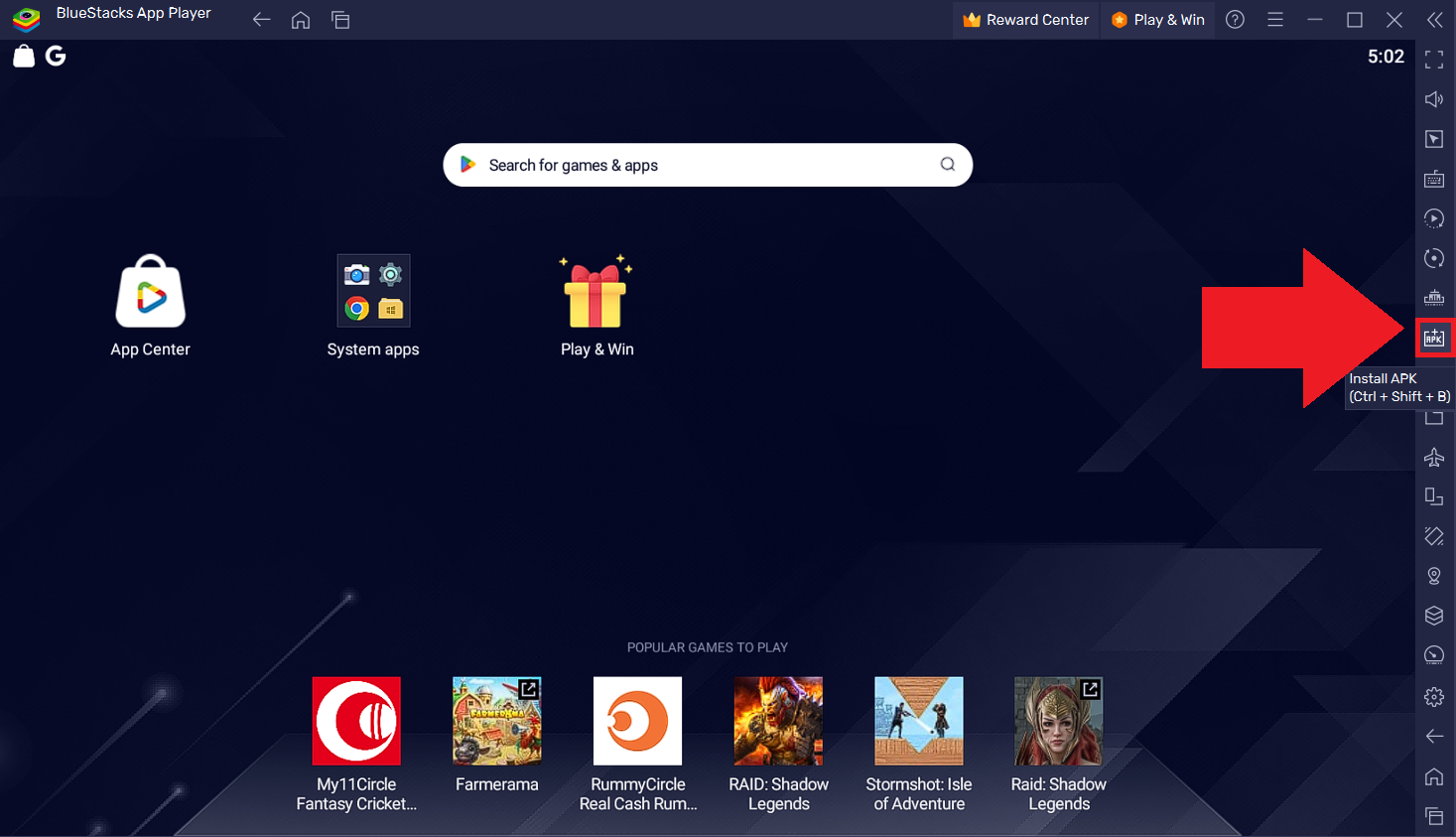Screen dimensions: 1456x837
Task: Open game controls keyboard icon
Action: click(x=1434, y=179)
